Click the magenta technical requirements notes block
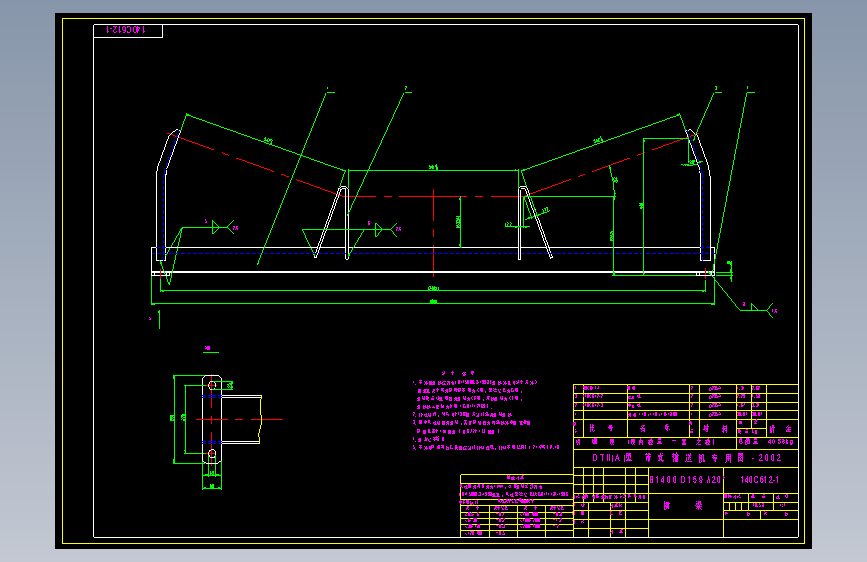The width and height of the screenshot is (867, 562). point(485,411)
